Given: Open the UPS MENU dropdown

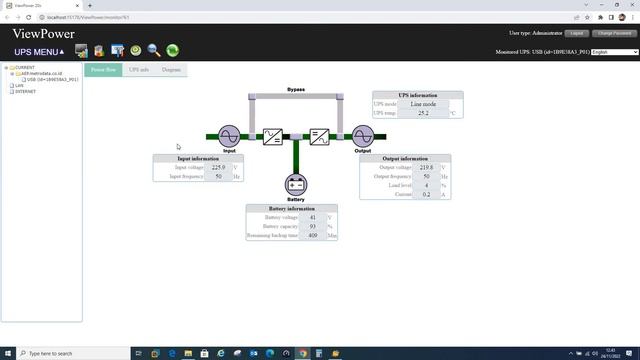Looking at the screenshot, I should (x=39, y=52).
